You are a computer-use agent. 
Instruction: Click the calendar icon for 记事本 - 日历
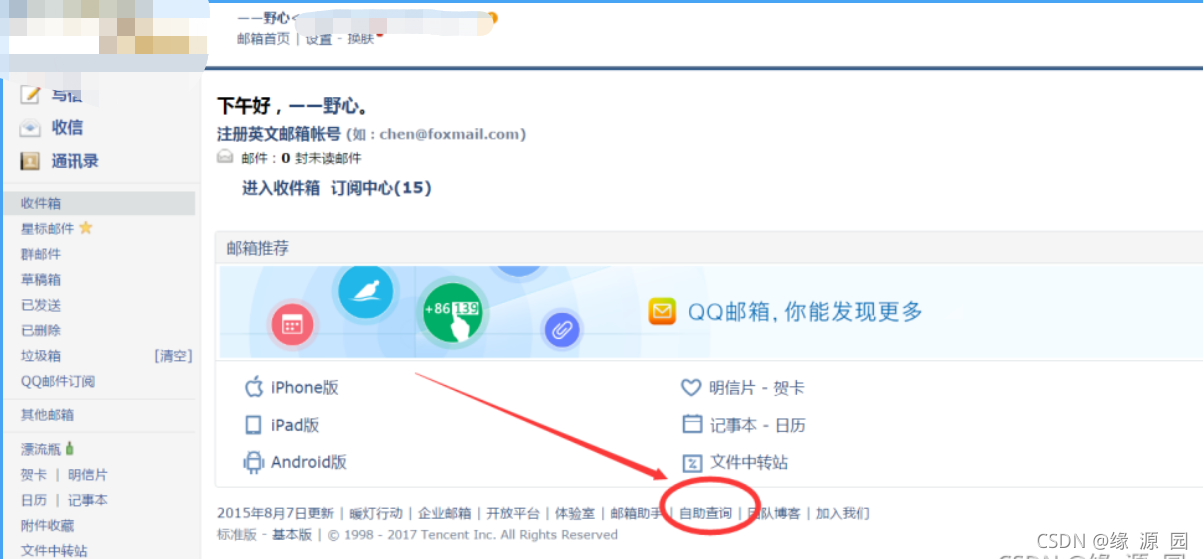(692, 424)
